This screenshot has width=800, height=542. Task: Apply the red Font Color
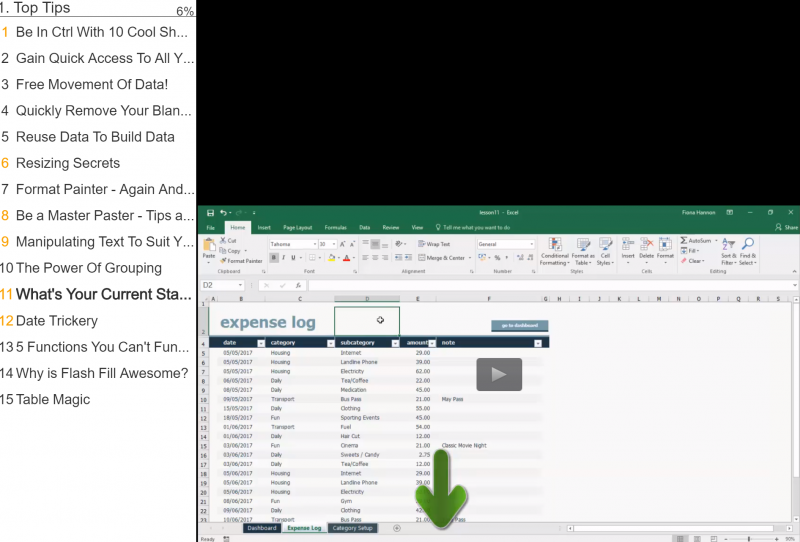(x=346, y=258)
